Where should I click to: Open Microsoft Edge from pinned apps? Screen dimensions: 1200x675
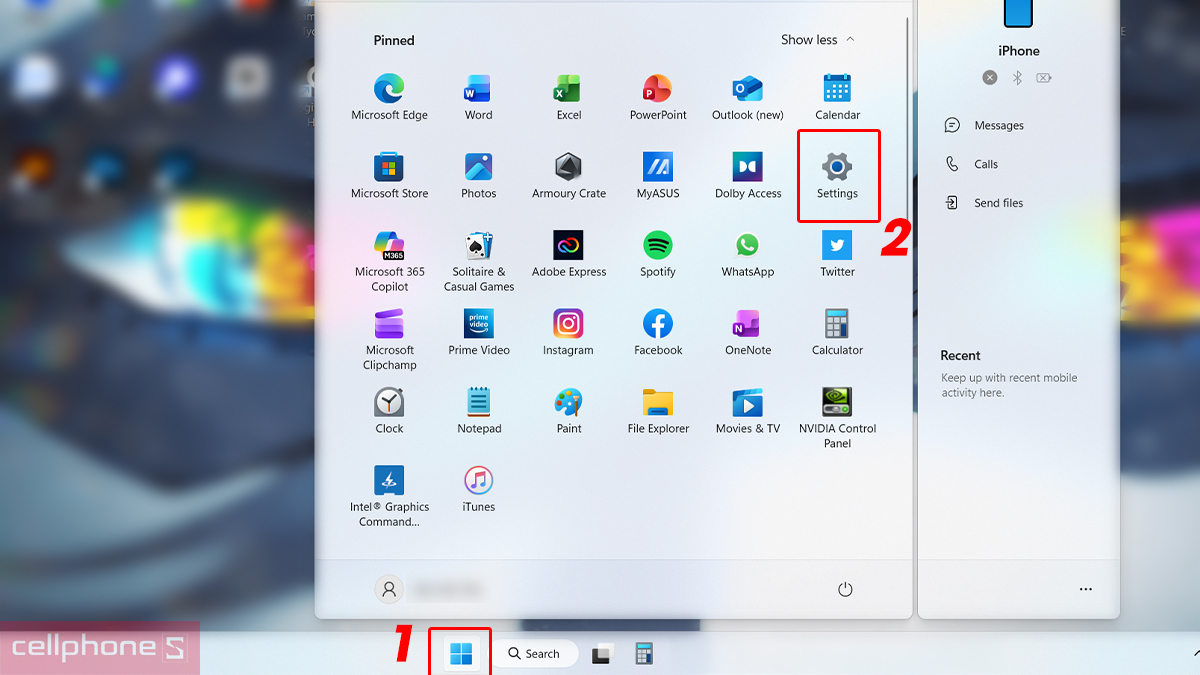tap(389, 98)
